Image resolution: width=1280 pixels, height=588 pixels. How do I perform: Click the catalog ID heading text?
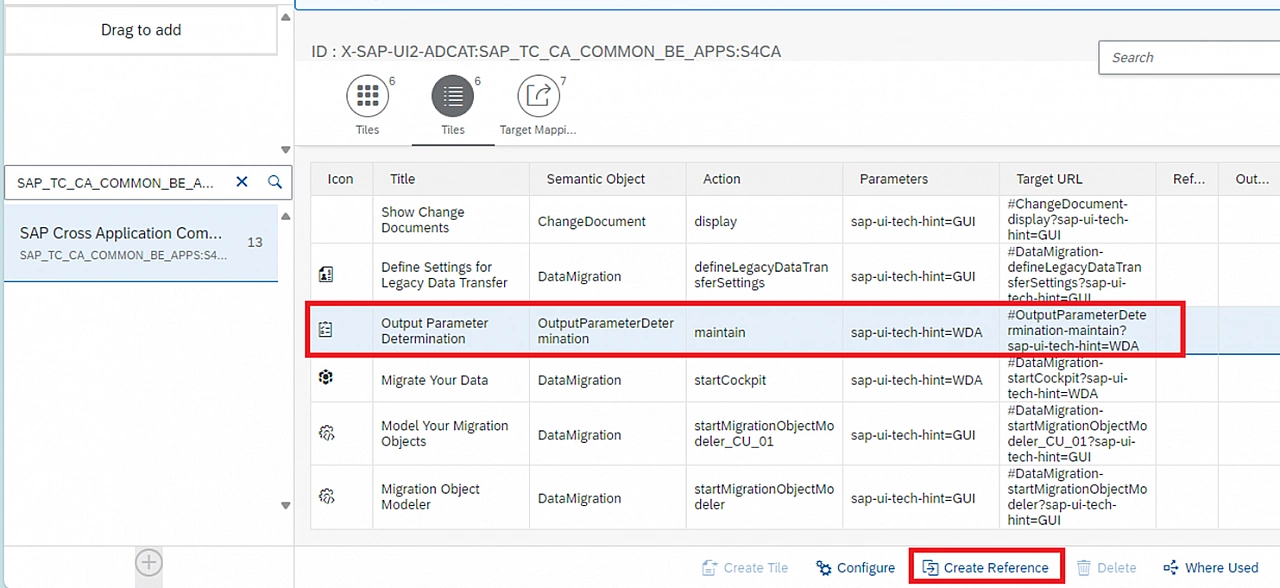click(x=545, y=50)
